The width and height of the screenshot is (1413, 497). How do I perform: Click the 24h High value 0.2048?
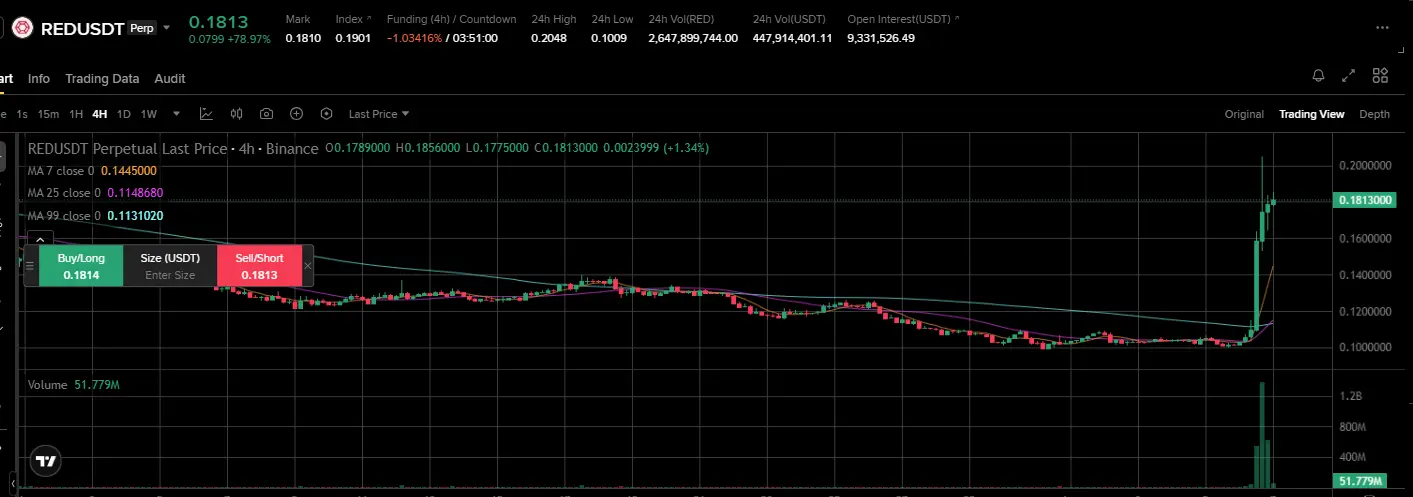pos(548,38)
